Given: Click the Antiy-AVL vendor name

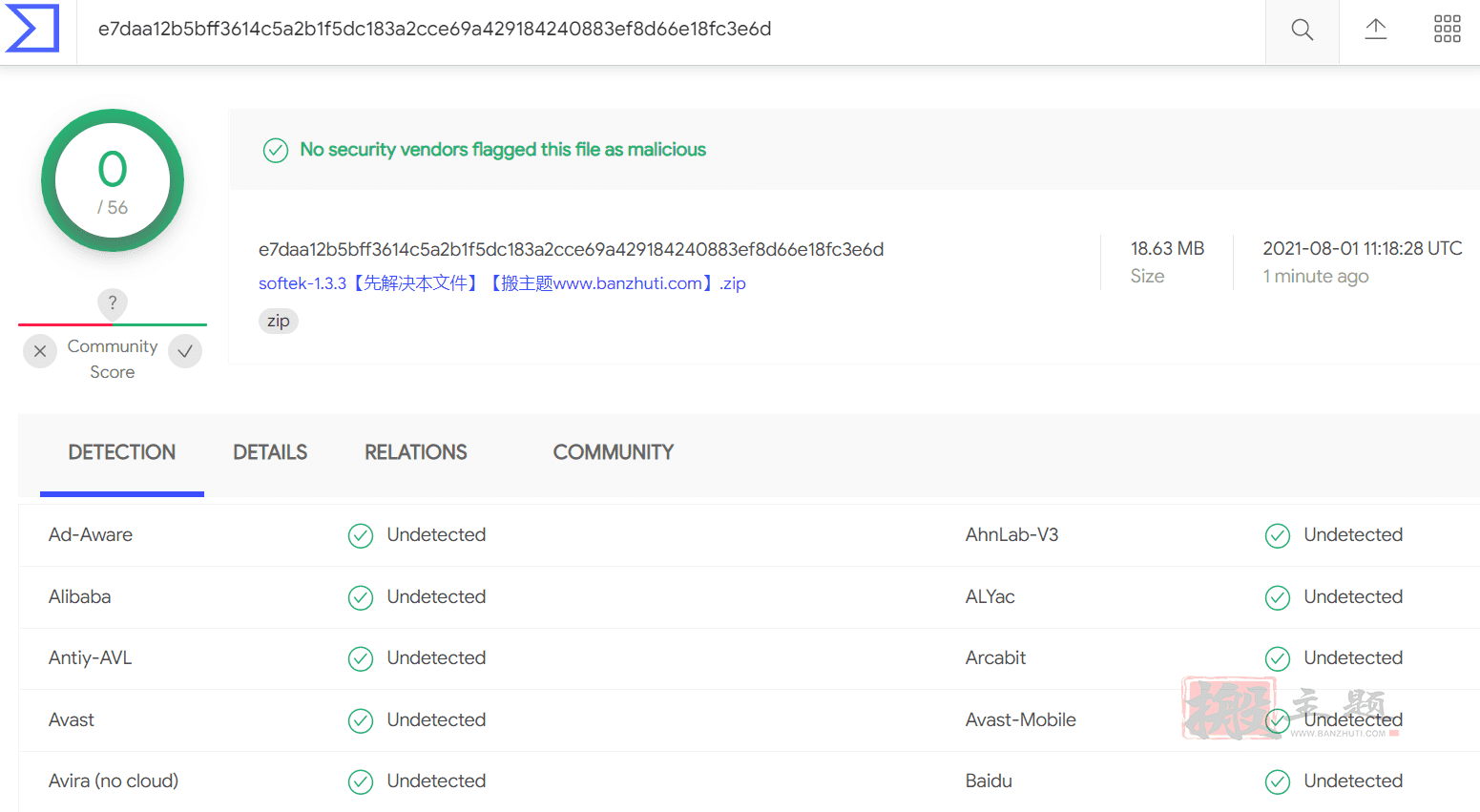Looking at the screenshot, I should click(90, 658).
